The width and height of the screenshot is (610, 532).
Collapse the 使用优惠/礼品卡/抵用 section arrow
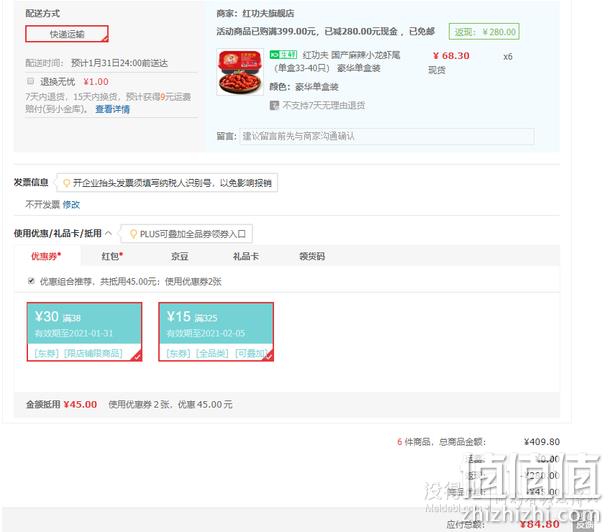coord(109,233)
